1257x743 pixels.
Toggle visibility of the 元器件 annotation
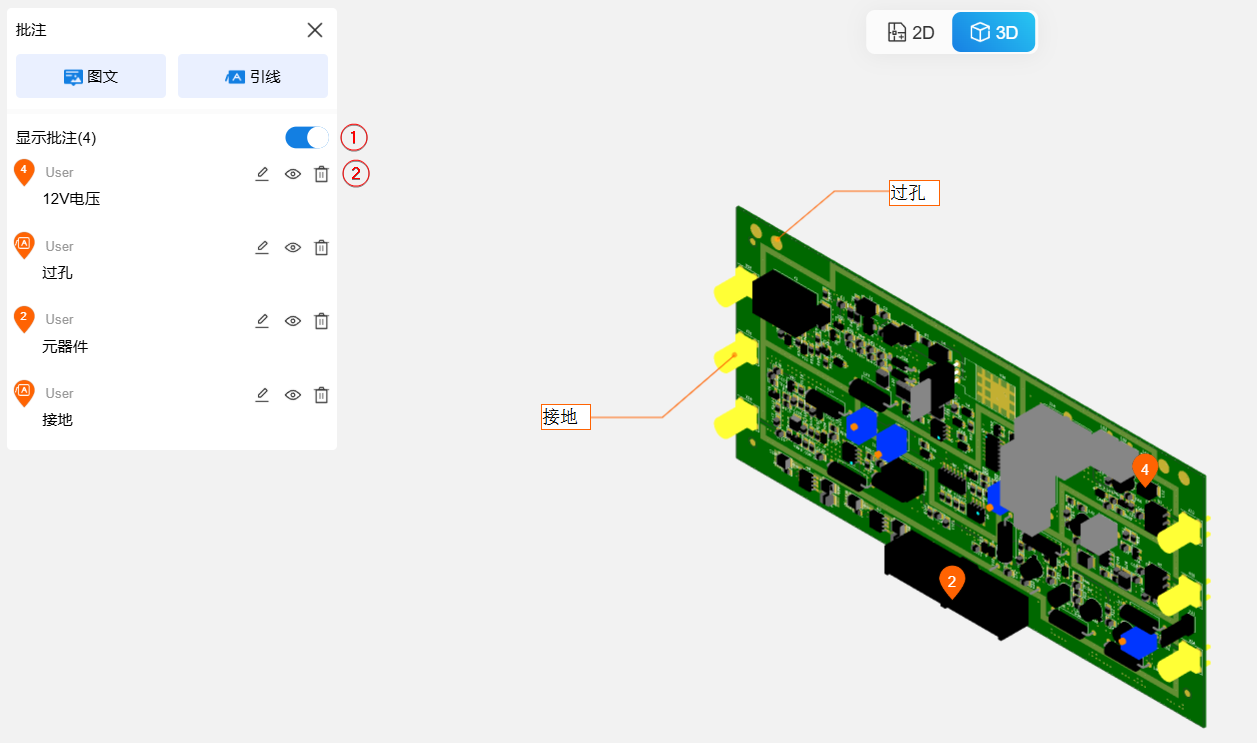click(292, 321)
